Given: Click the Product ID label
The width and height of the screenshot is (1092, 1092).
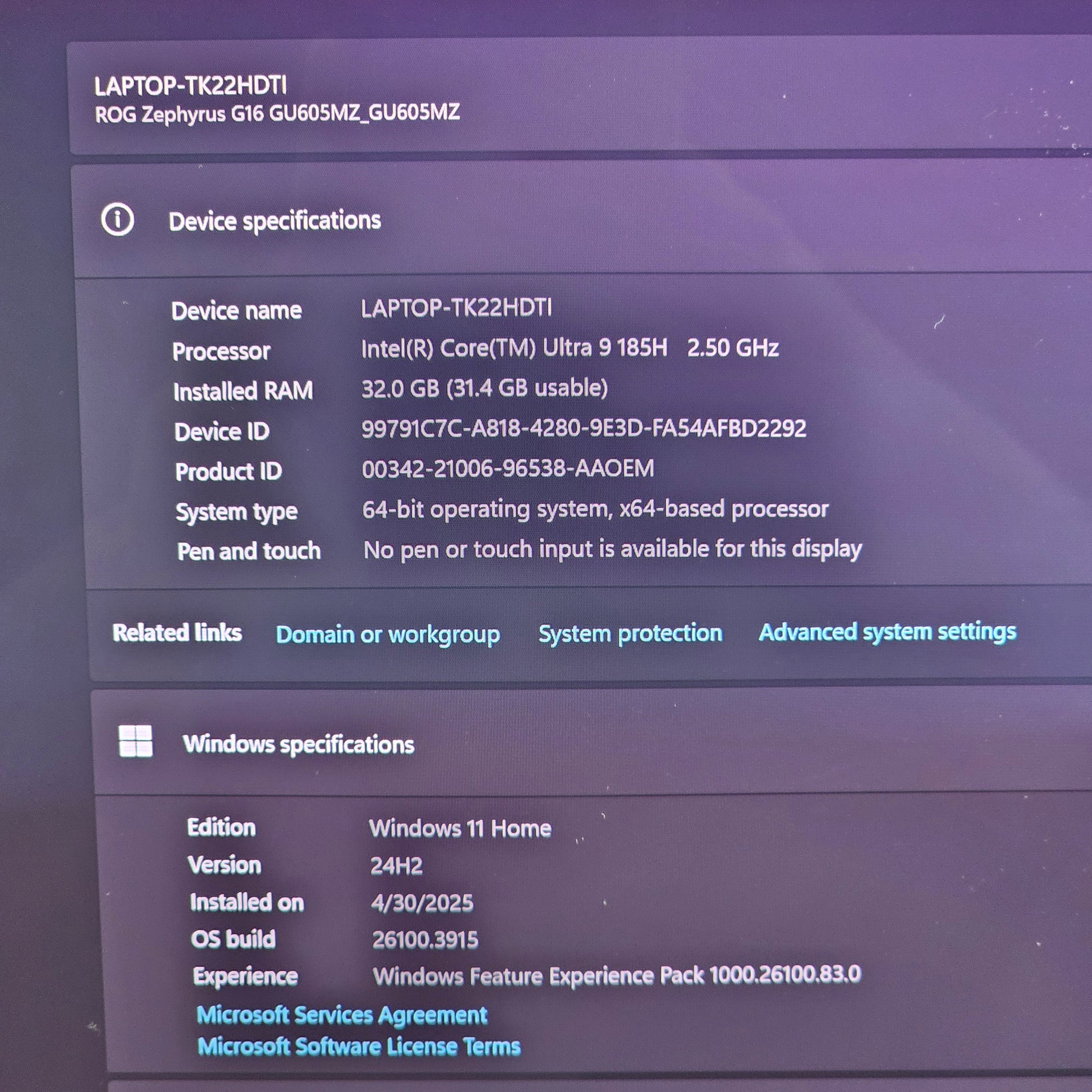Looking at the screenshot, I should [228, 471].
